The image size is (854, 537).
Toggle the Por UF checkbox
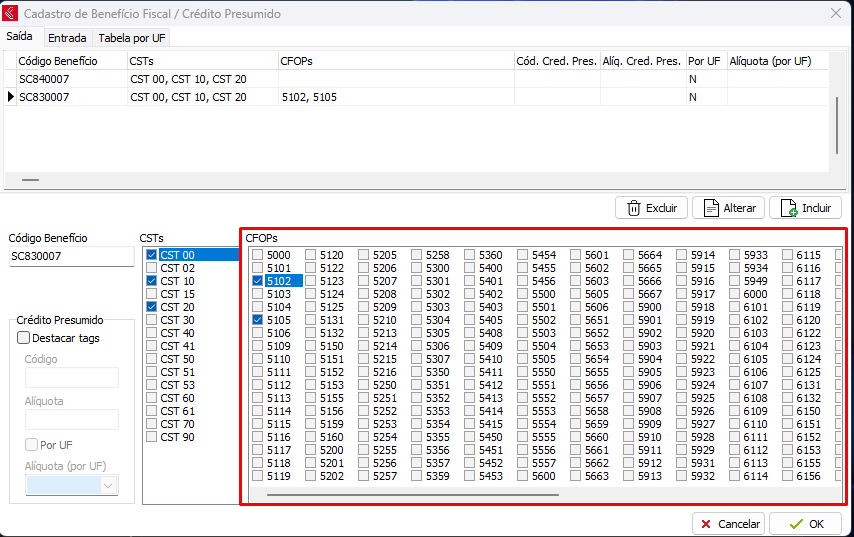coord(31,444)
